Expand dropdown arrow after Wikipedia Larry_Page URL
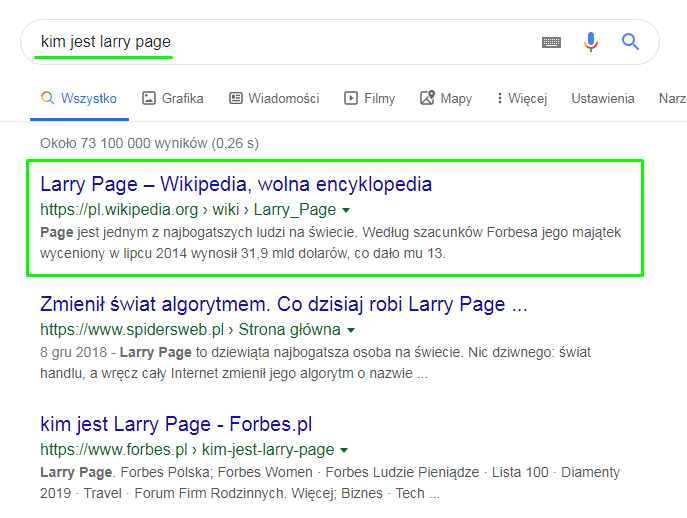687x518 pixels. click(x=346, y=211)
